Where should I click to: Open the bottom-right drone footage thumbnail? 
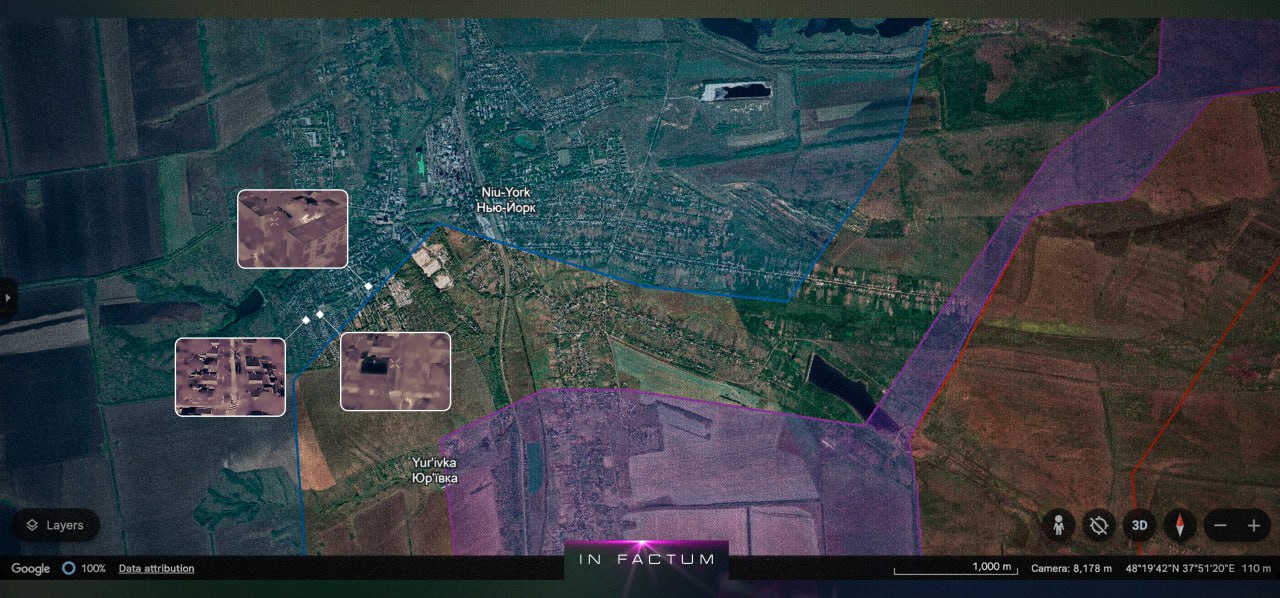pos(395,371)
